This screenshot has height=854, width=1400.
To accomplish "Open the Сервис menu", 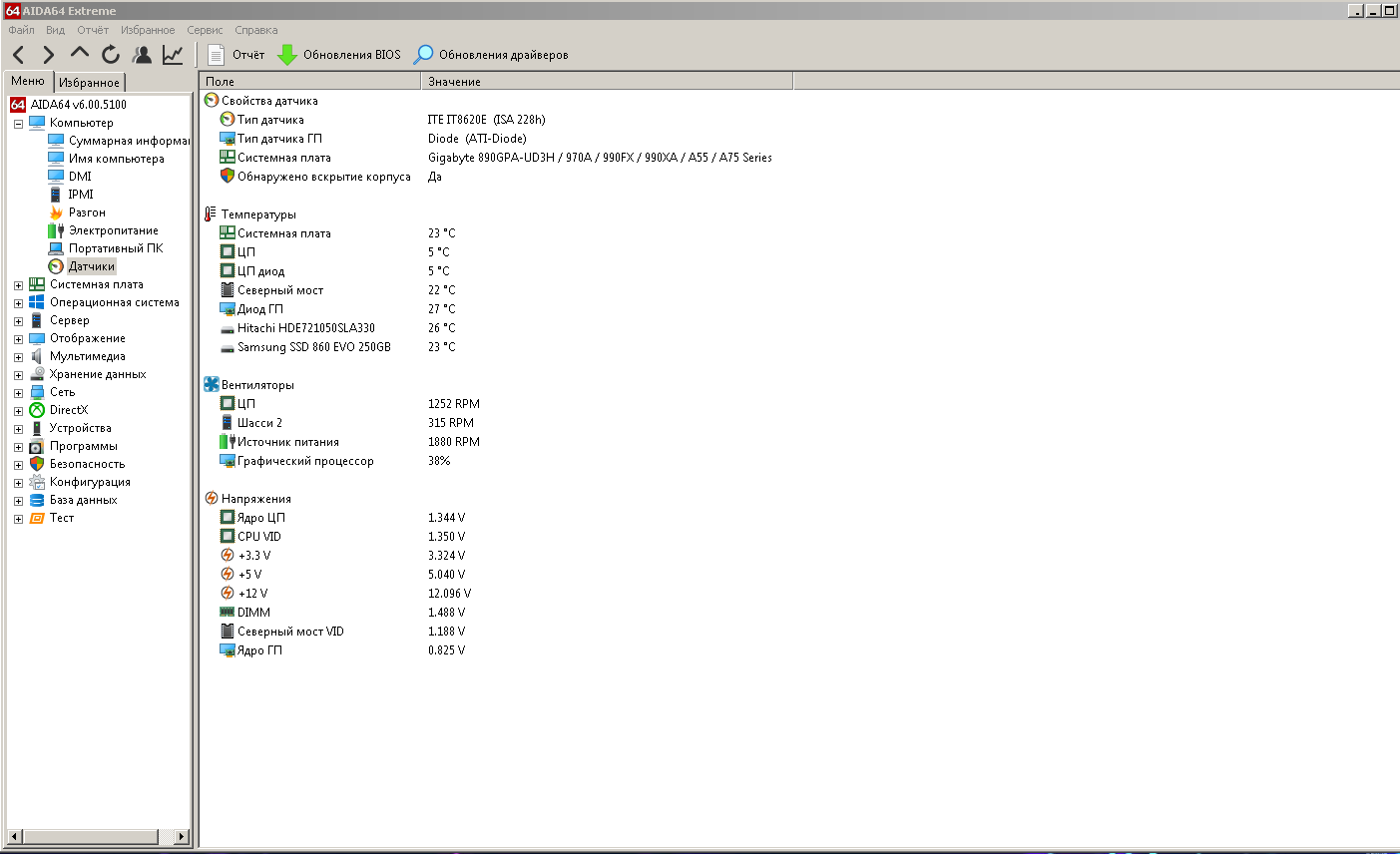I will (x=205, y=30).
